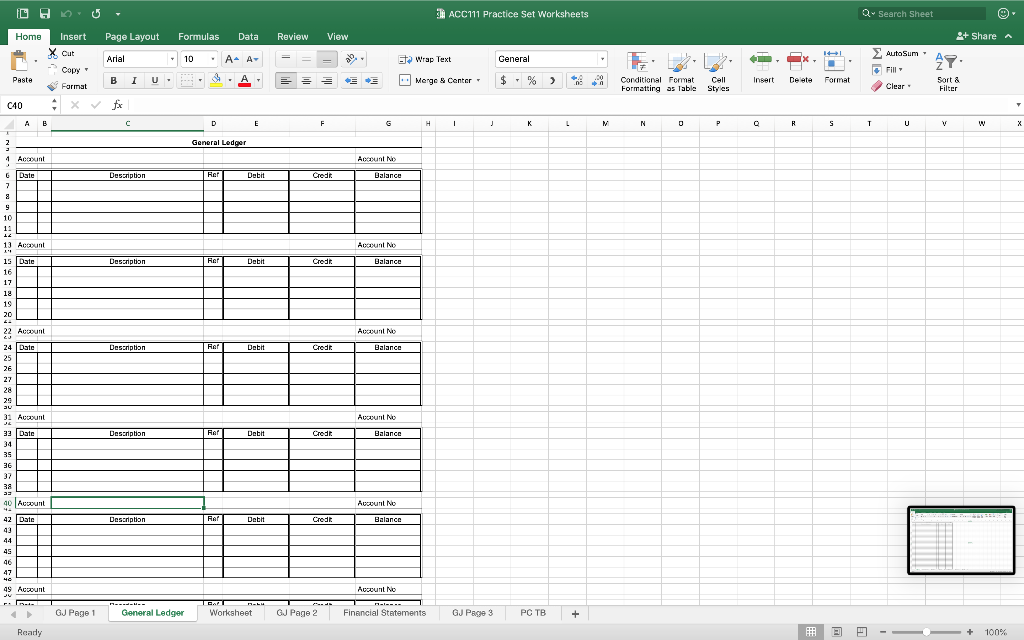The height and width of the screenshot is (640, 1024).
Task: Click the Orientation angled text icon
Action: coord(351,59)
